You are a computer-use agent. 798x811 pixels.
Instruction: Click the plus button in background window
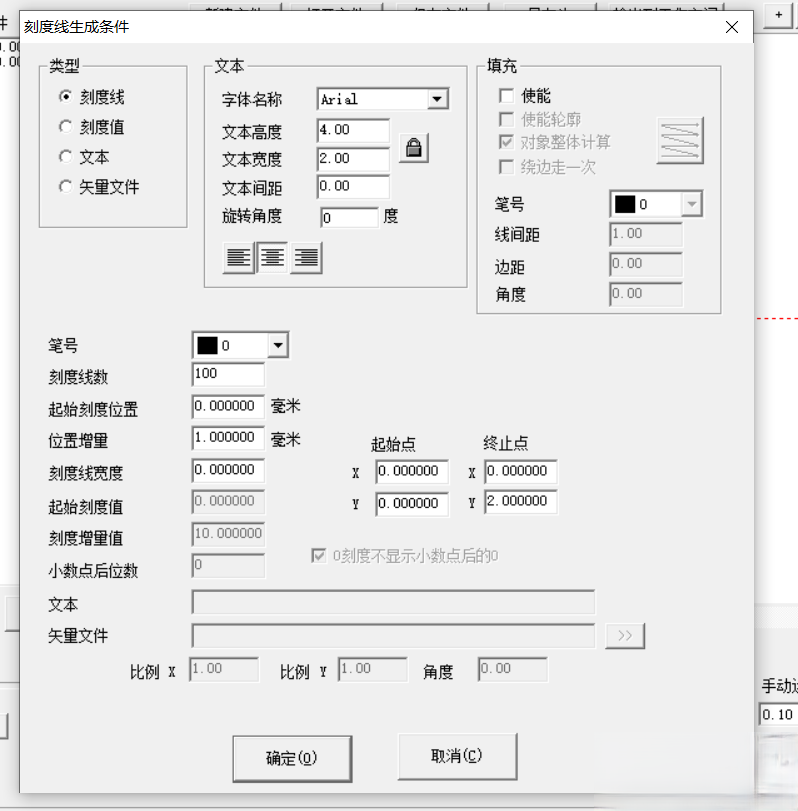[779, 16]
